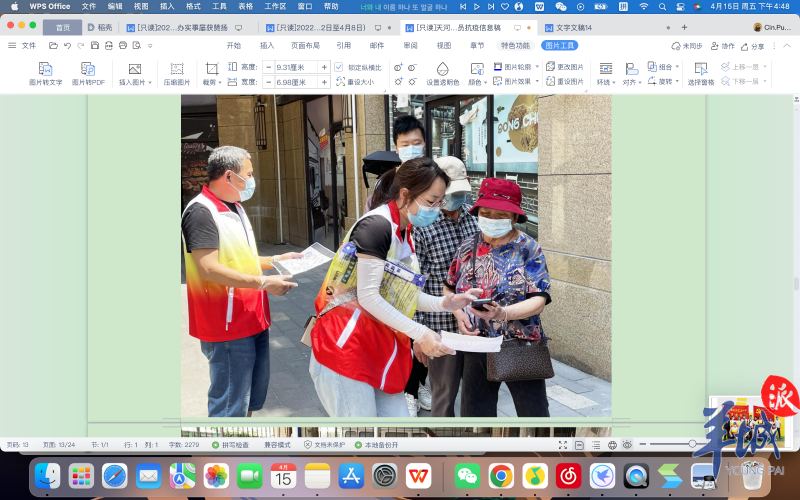Click the undo arrow icon
800x500 pixels.
click(x=67, y=45)
